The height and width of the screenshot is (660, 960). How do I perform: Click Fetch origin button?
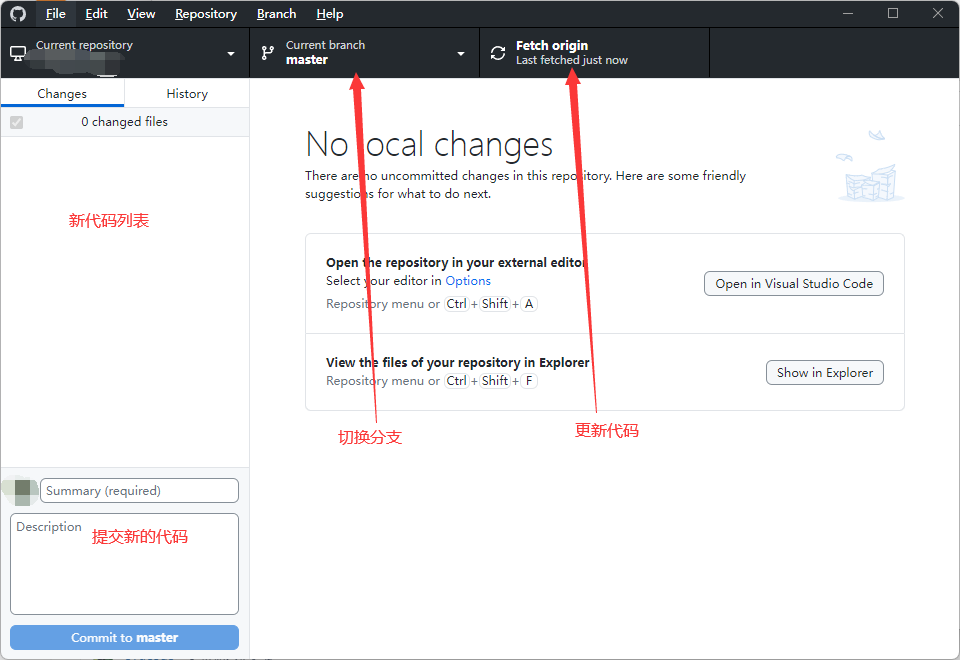click(x=594, y=53)
